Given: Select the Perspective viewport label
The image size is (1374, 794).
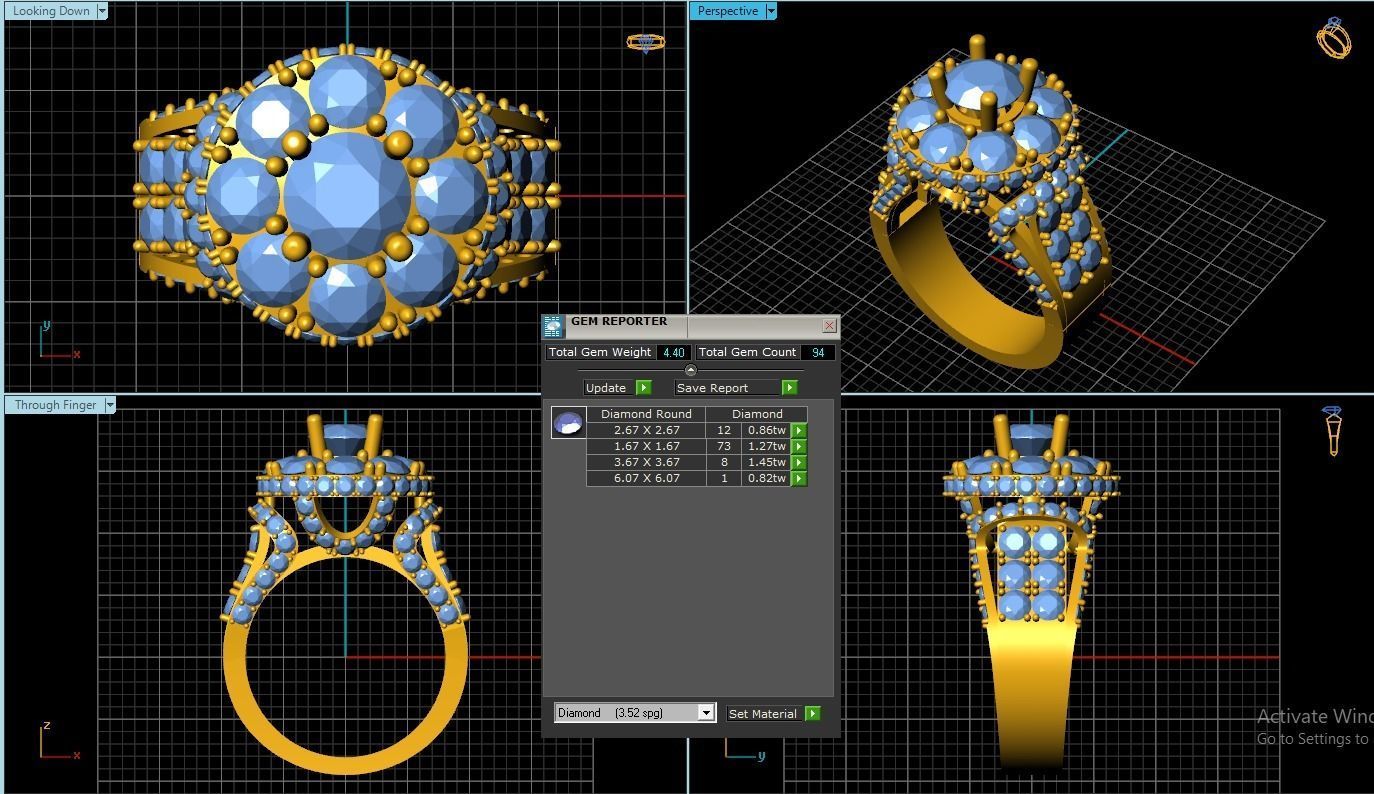Looking at the screenshot, I should [727, 11].
